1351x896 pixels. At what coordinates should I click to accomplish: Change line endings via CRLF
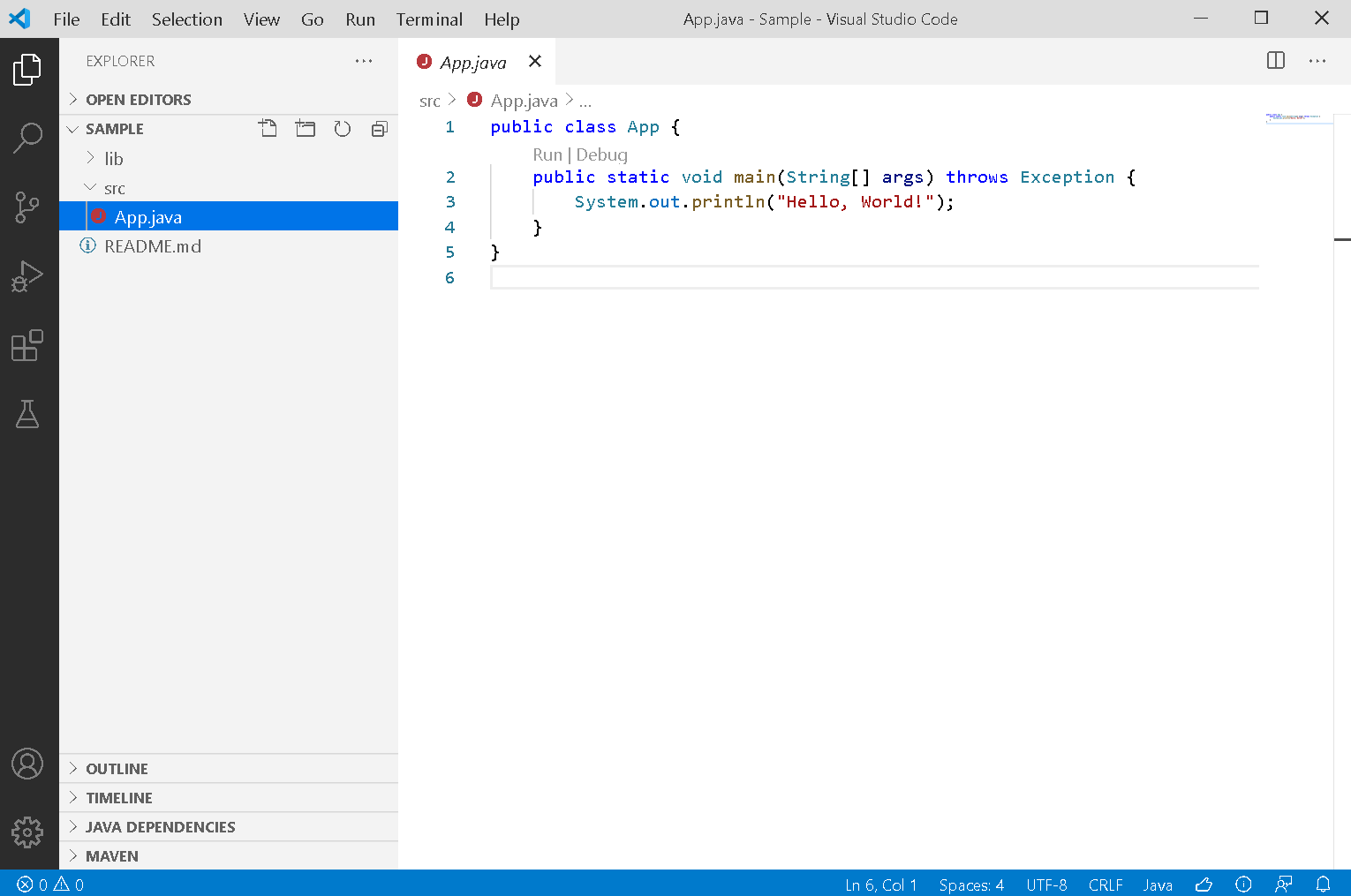point(1106,885)
